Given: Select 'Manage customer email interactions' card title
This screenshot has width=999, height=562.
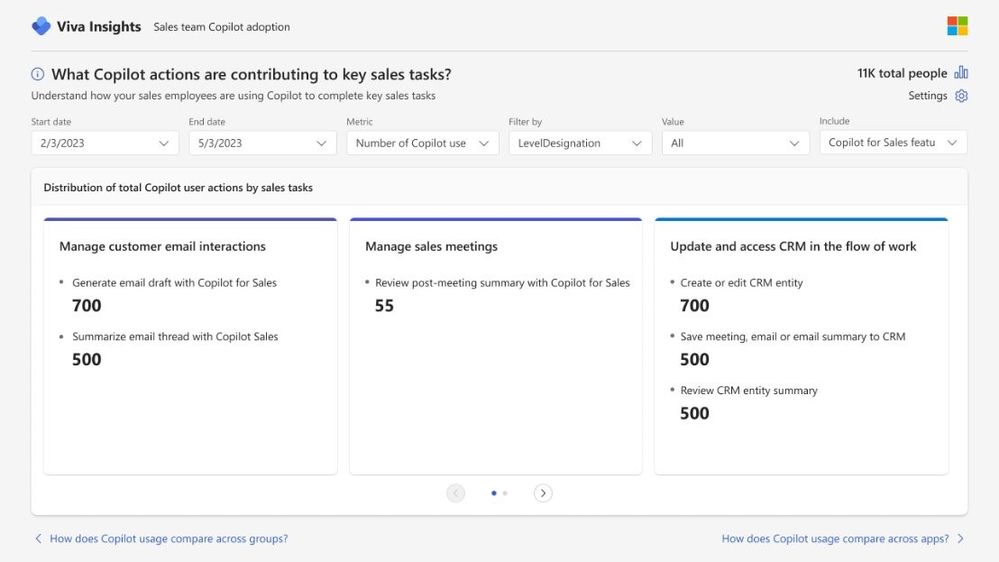Looking at the screenshot, I should click(x=162, y=247).
